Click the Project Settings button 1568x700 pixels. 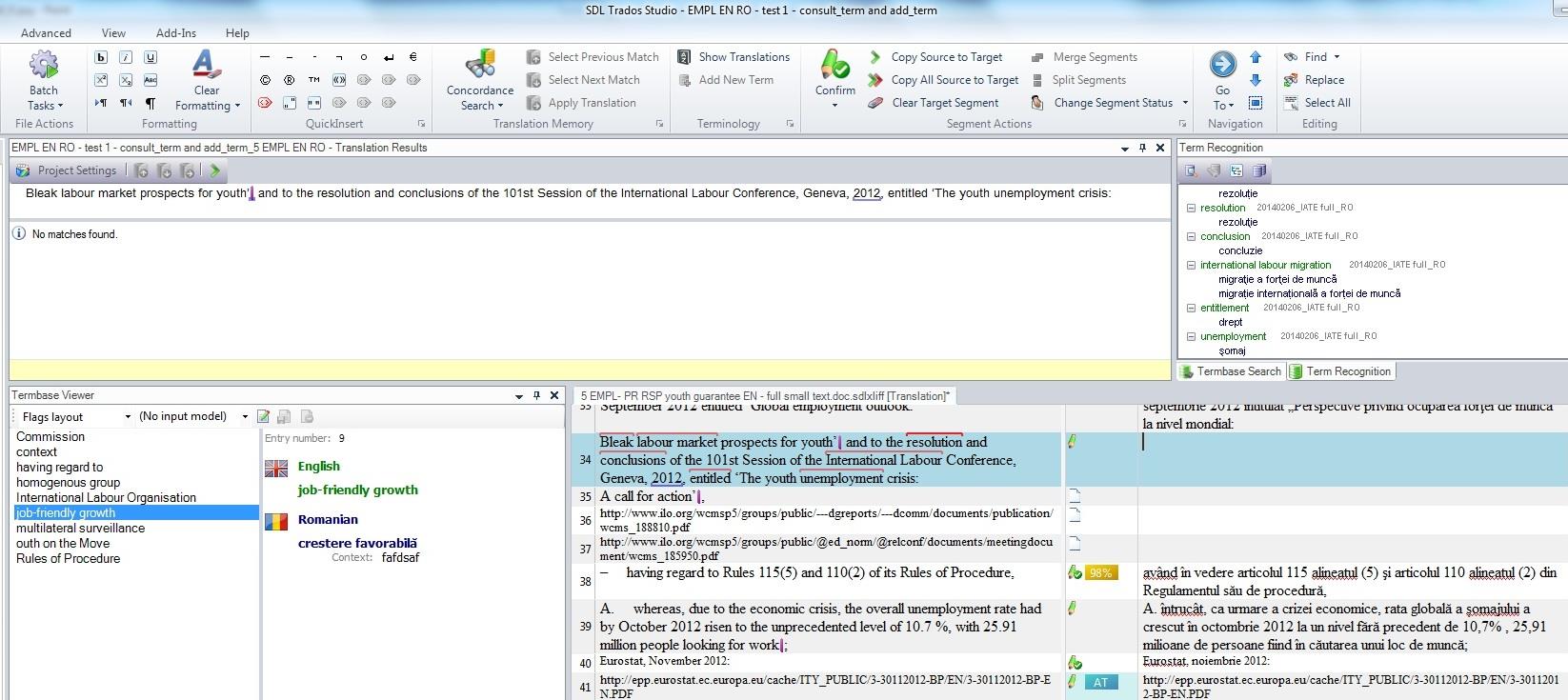click(67, 170)
